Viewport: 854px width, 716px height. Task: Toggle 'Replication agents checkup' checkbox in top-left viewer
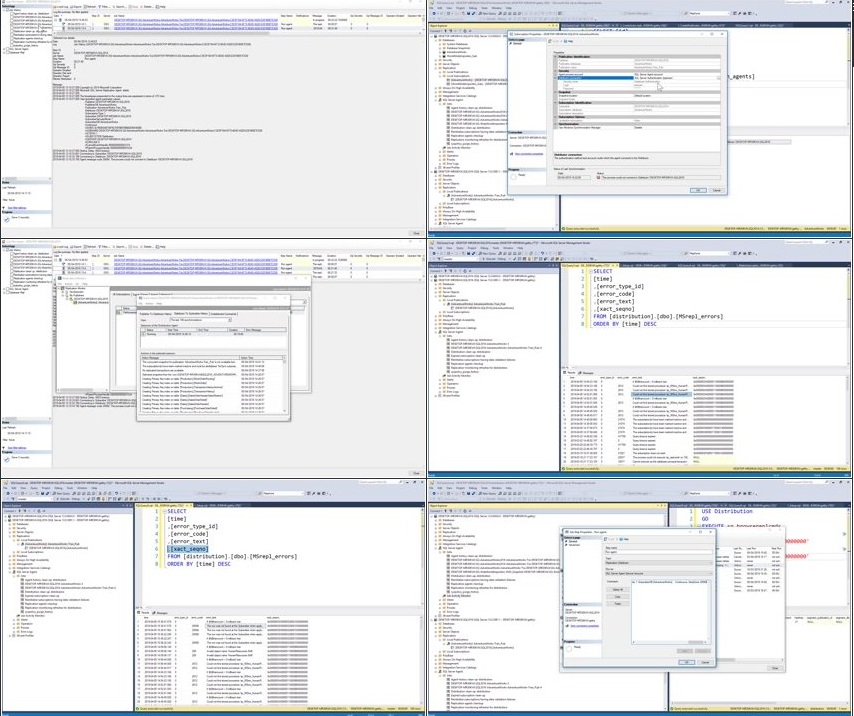(13, 39)
